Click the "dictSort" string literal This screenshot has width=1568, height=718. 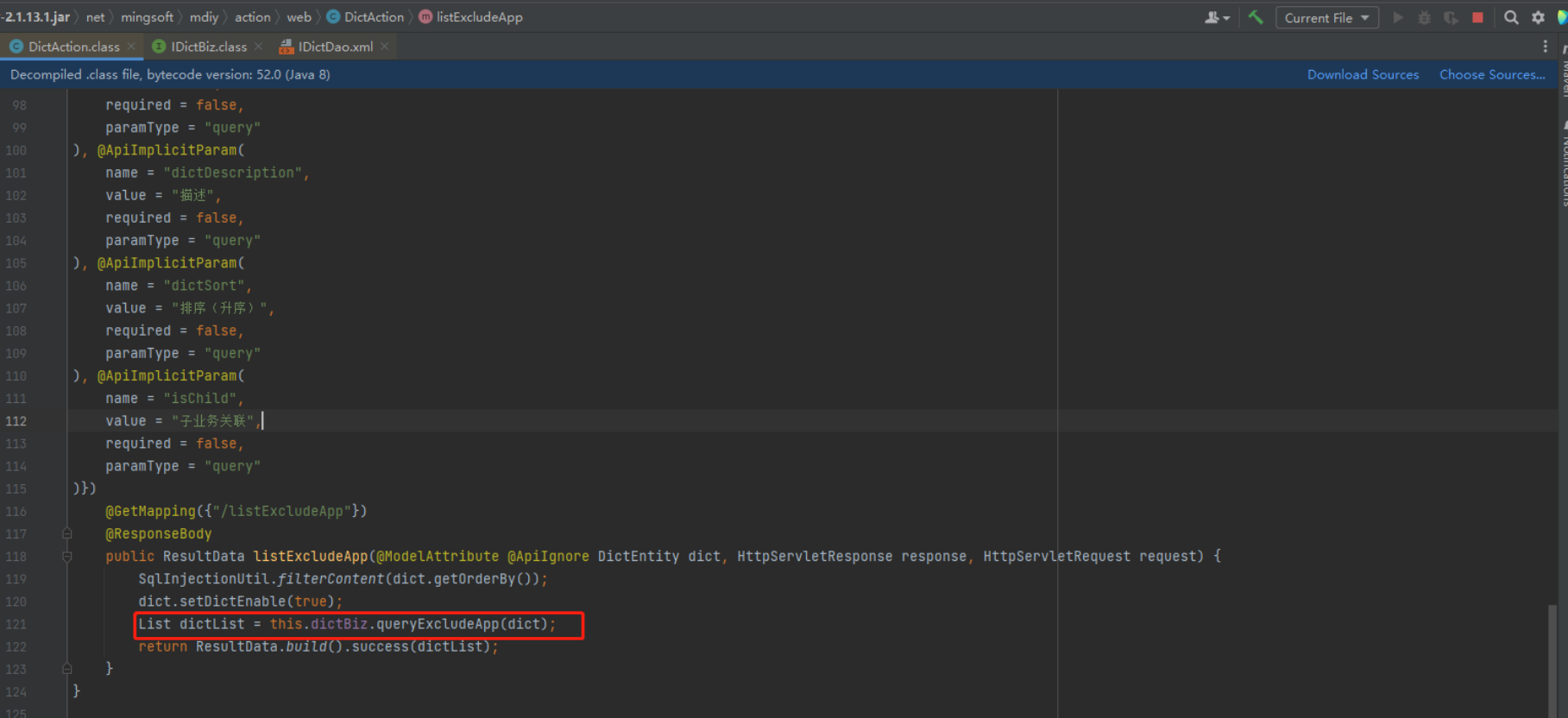[204, 286]
